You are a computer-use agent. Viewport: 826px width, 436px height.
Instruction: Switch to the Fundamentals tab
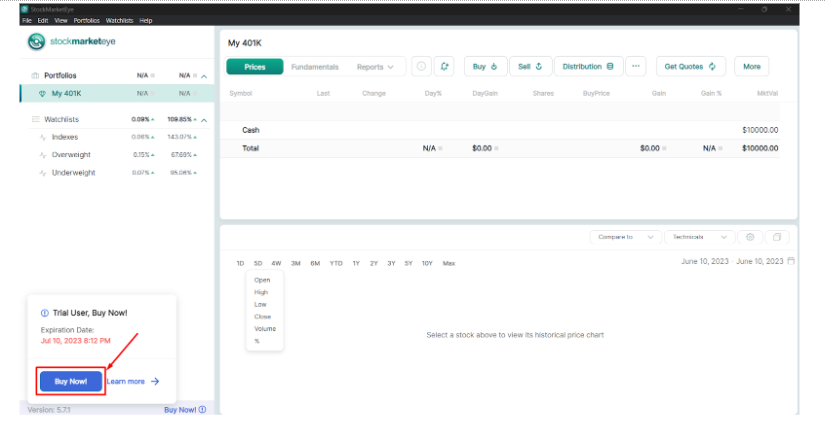(315, 67)
